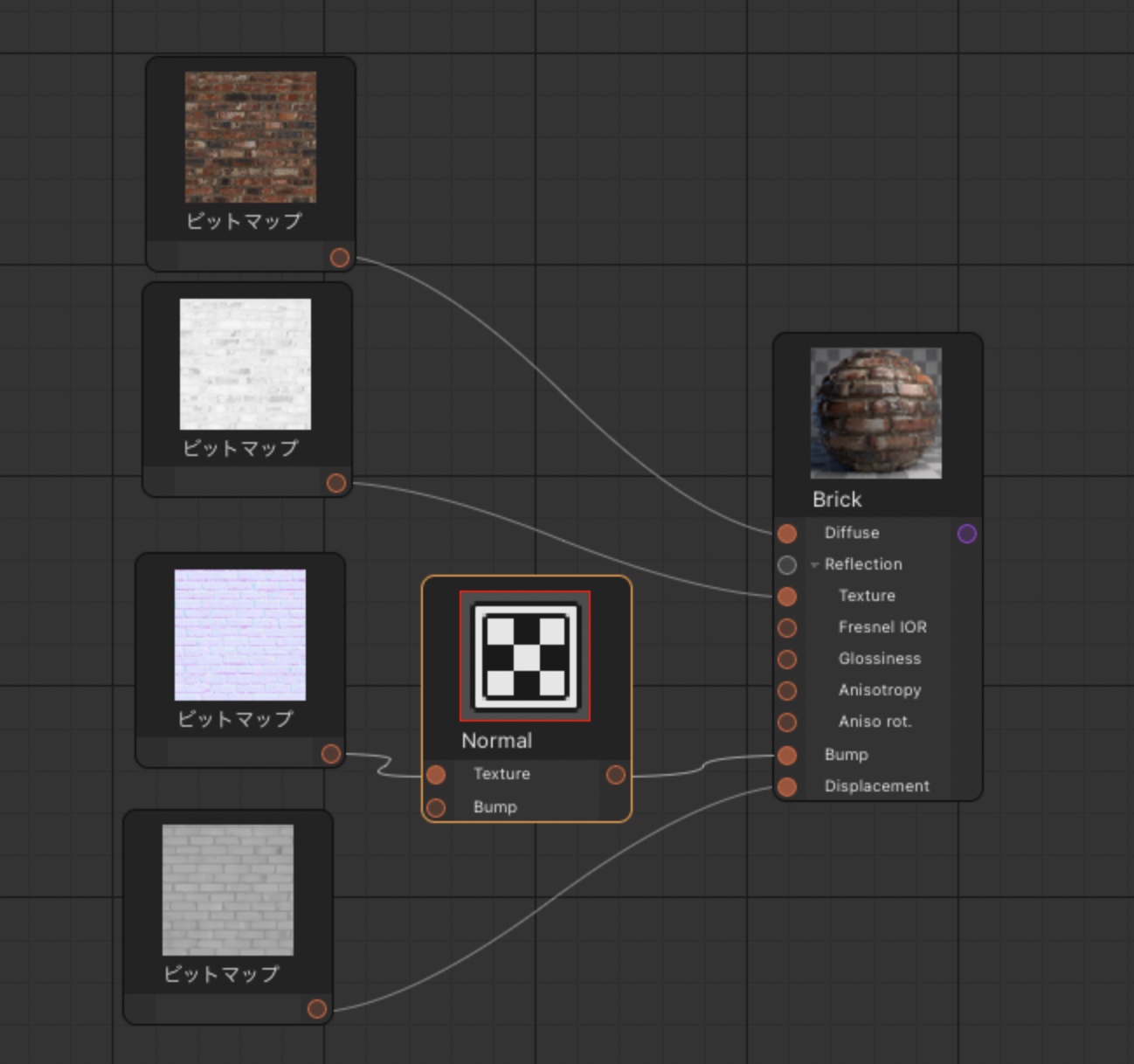The height and width of the screenshot is (1064, 1134).
Task: Click the Brick node title label
Action: click(x=837, y=500)
